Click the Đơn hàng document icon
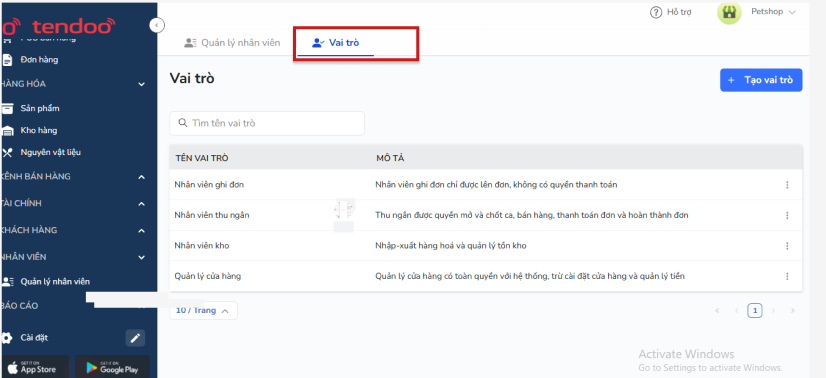Screen dimensions: 826x378 [x=7, y=60]
